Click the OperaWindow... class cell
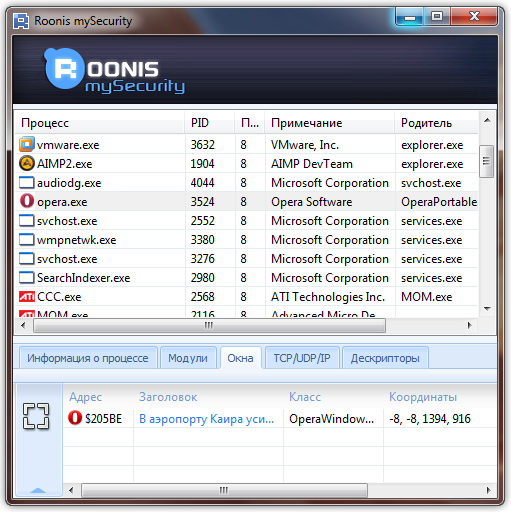 click(331, 419)
